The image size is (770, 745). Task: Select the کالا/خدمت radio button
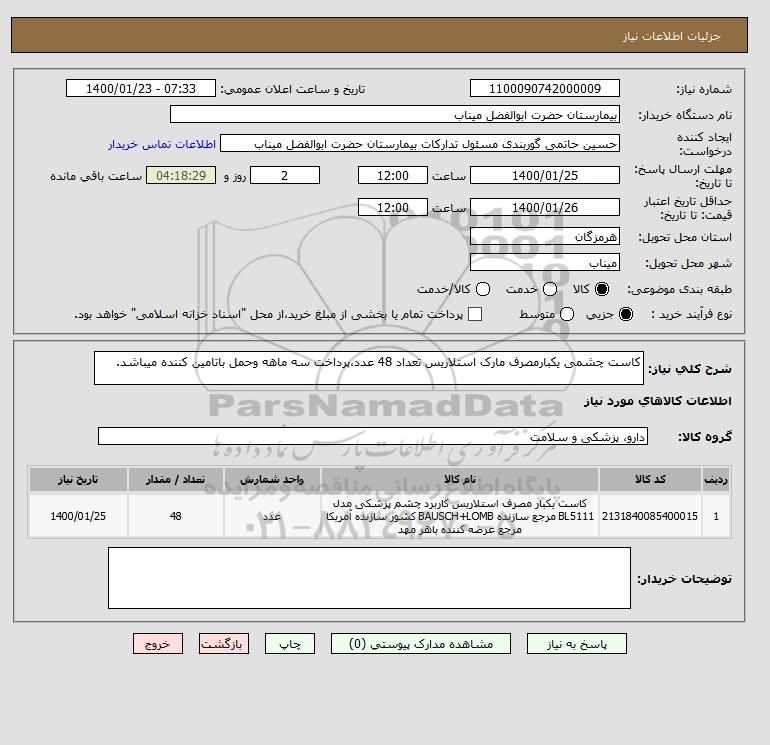pyautogui.click(x=483, y=289)
